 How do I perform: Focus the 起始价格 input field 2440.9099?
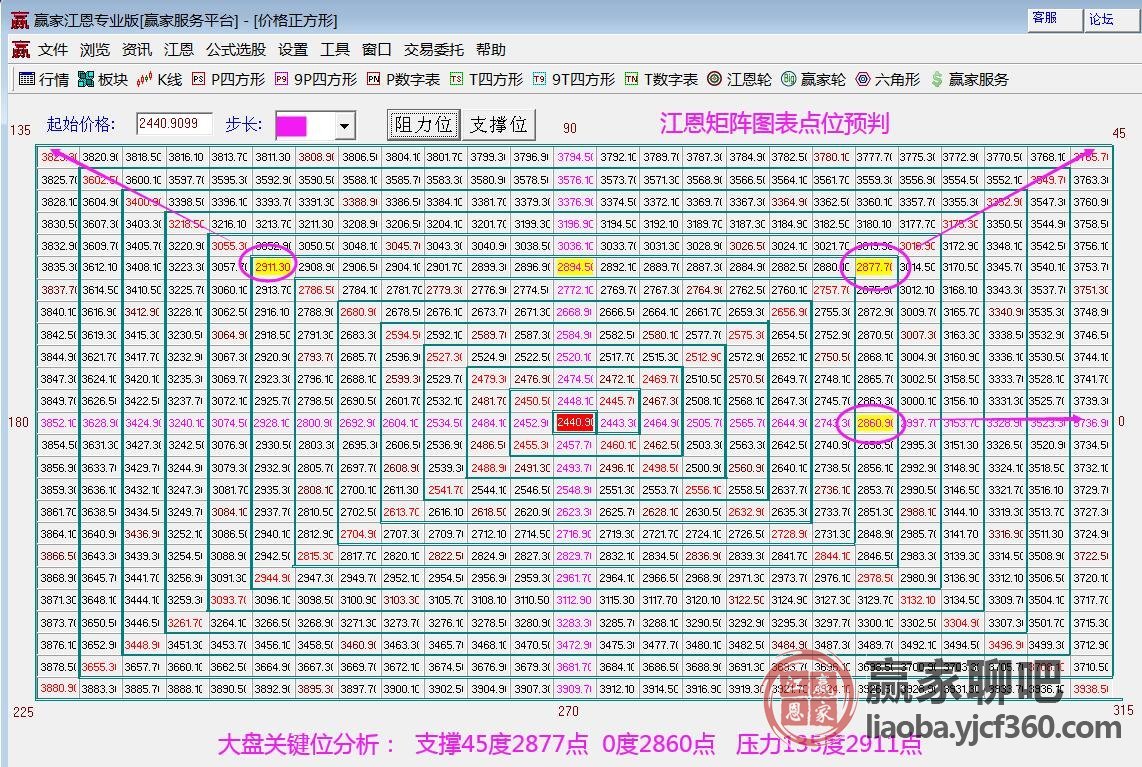pyautogui.click(x=174, y=124)
